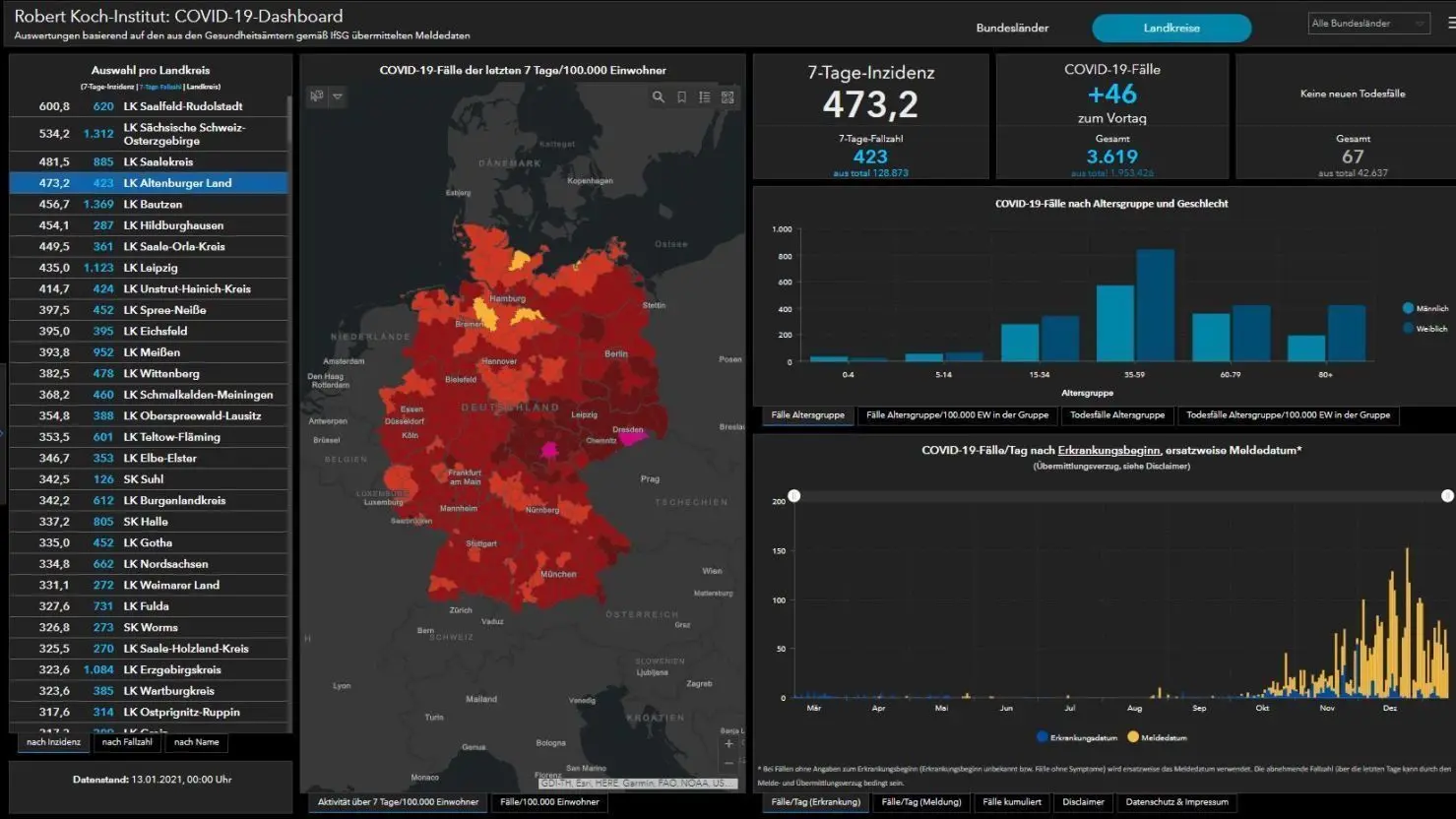This screenshot has height=819, width=1456.
Task: Toggle the Landkreise view button
Action: [x=1171, y=28]
